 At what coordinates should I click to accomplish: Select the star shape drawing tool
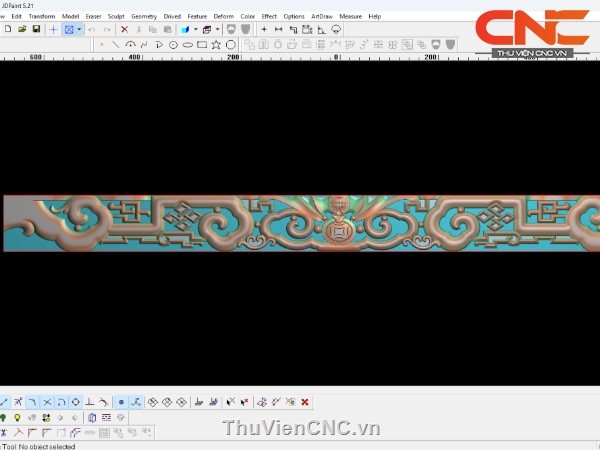pos(216,44)
